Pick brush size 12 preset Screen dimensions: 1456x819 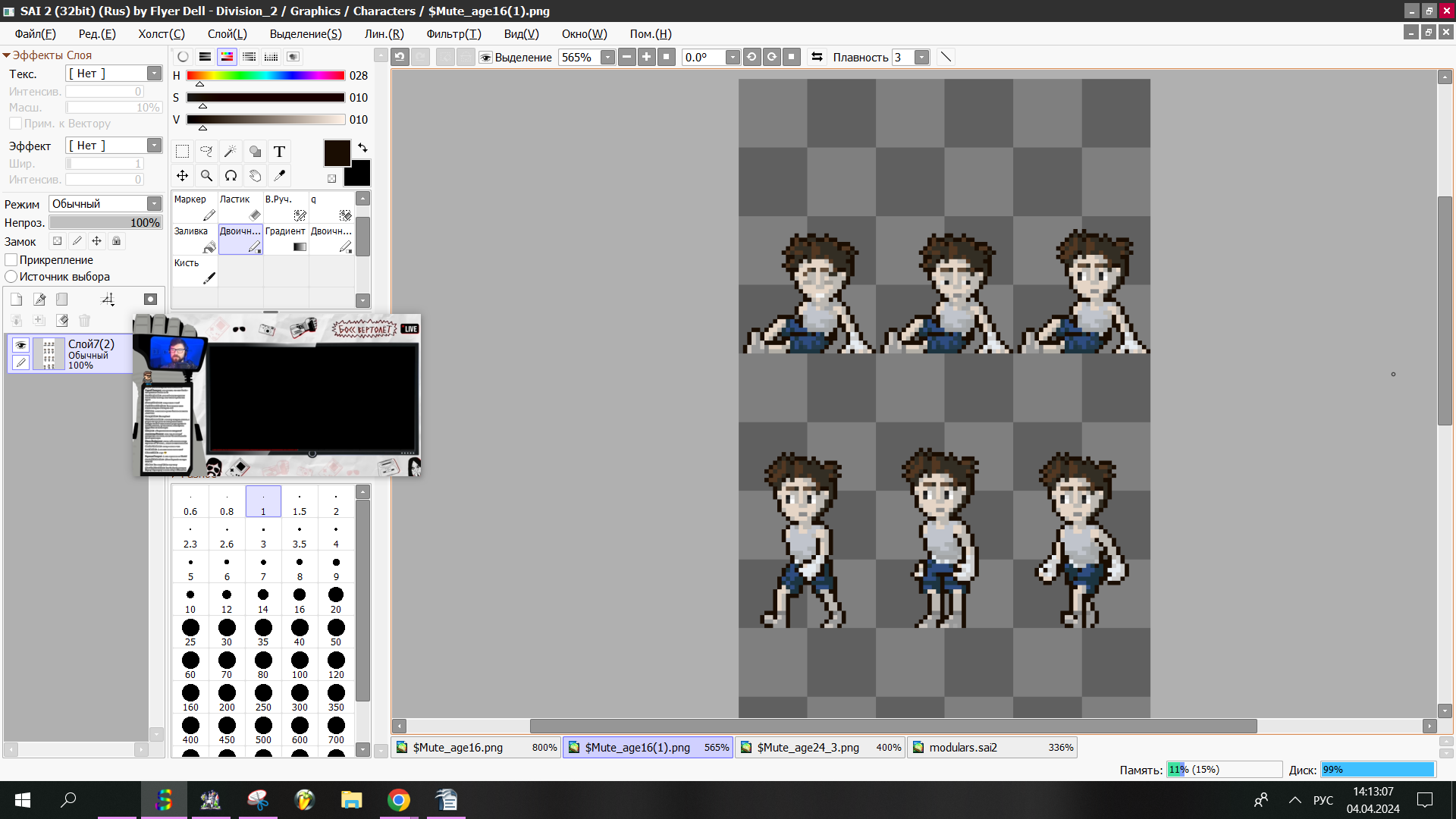227,599
